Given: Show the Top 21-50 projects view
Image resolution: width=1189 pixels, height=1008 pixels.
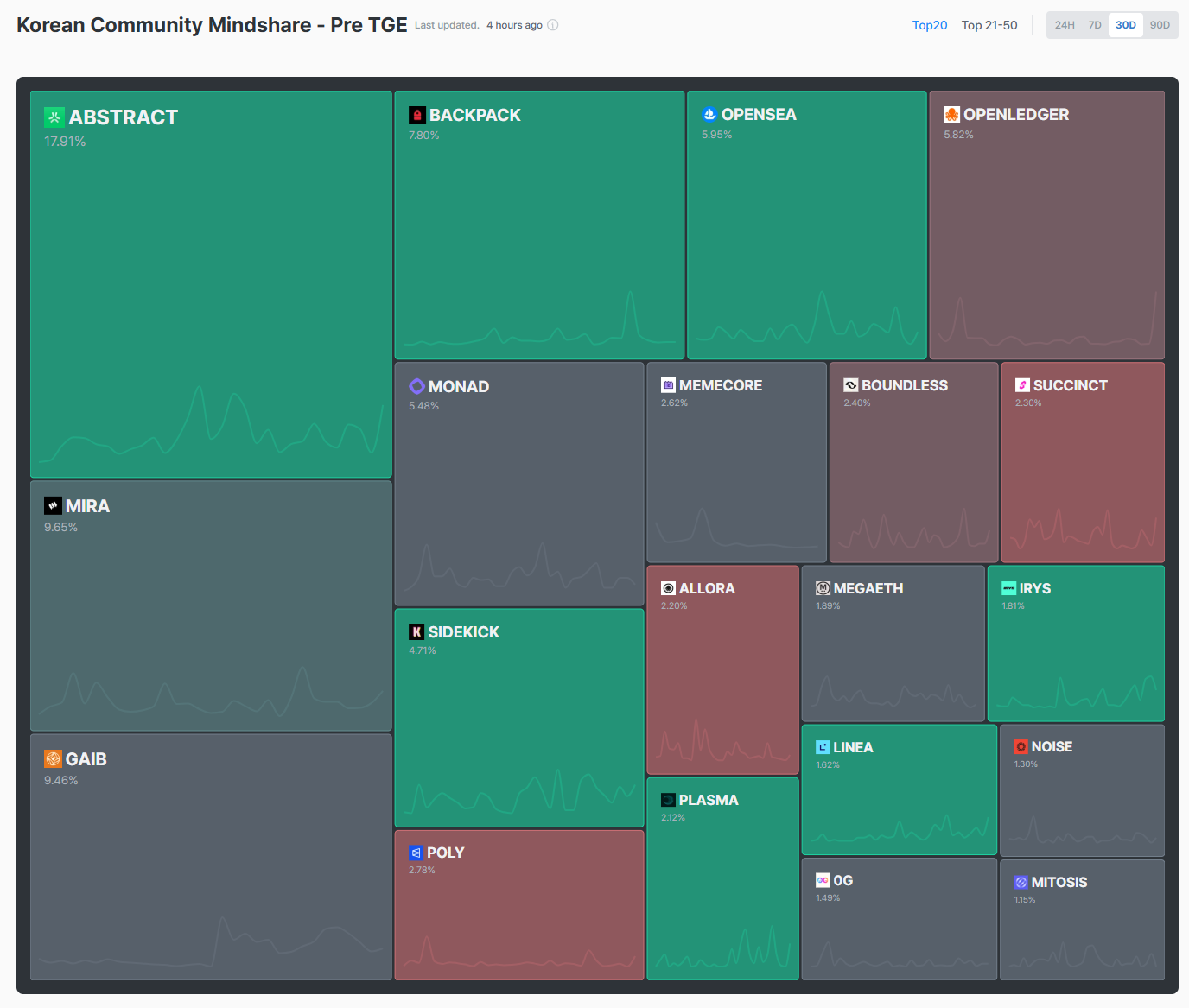Looking at the screenshot, I should 989,25.
